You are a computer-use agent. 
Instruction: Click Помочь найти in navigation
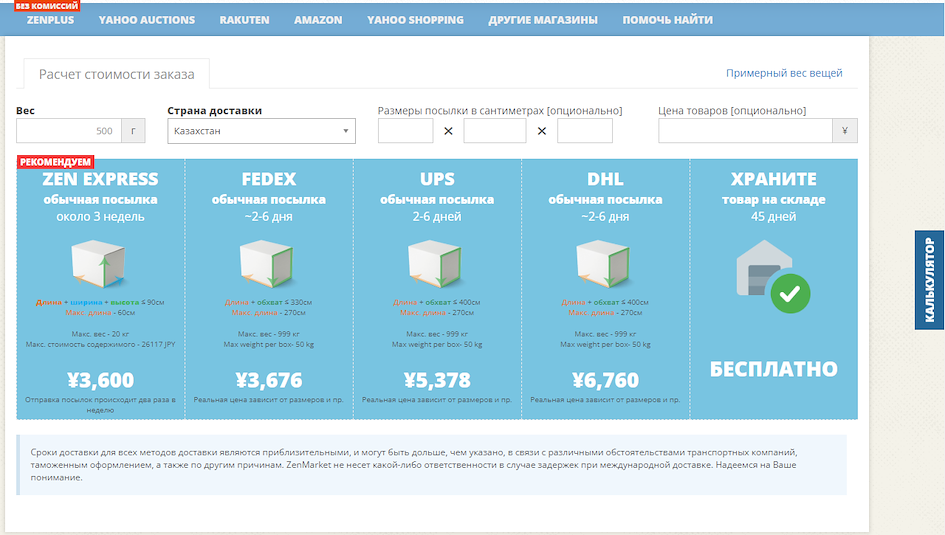click(667, 20)
